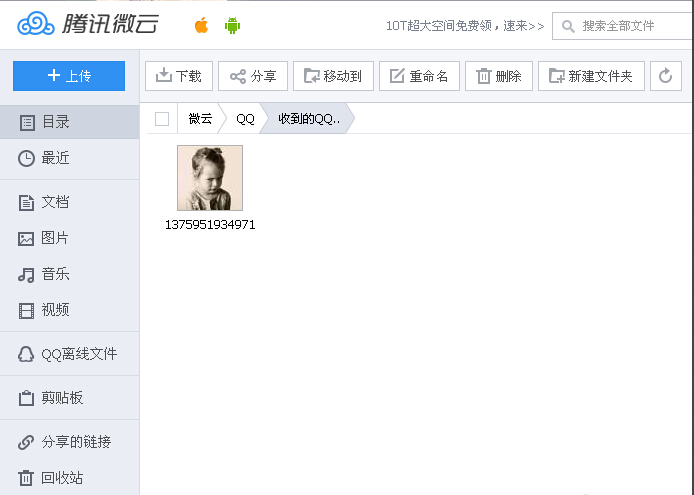
Task: Click the 下载 download button
Action: pyautogui.click(x=179, y=76)
